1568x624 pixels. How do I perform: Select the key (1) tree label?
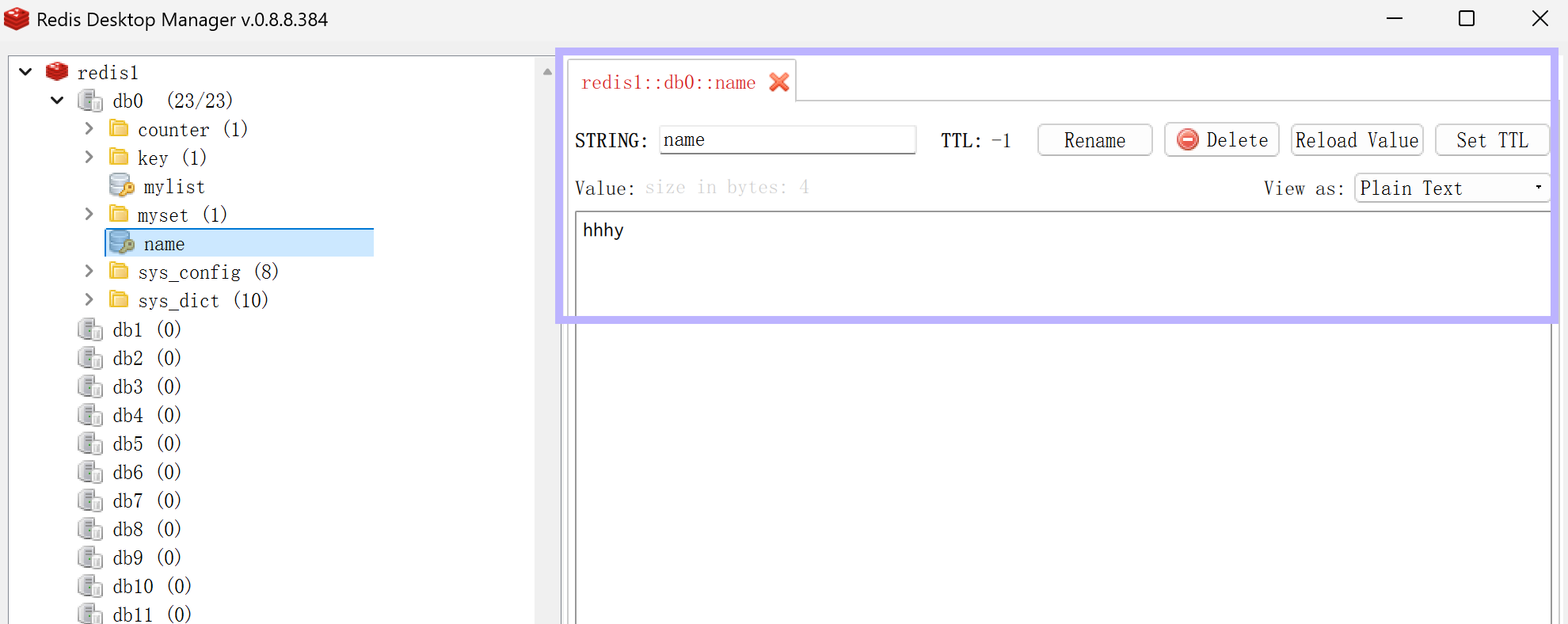coord(172,158)
